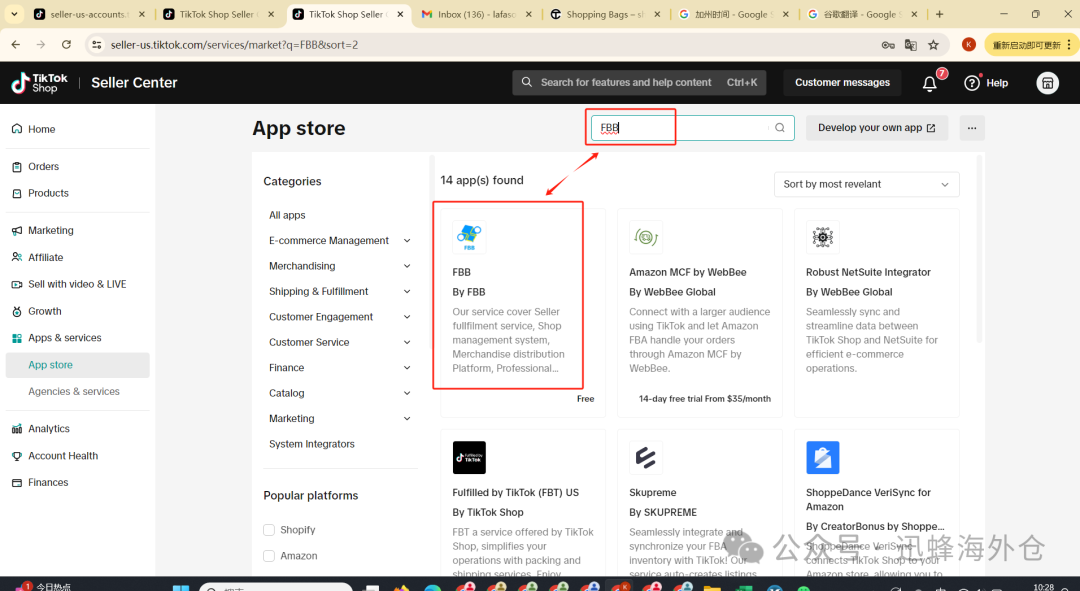Bookmark this page with the star icon
This screenshot has height=591, width=1080.
(933, 45)
